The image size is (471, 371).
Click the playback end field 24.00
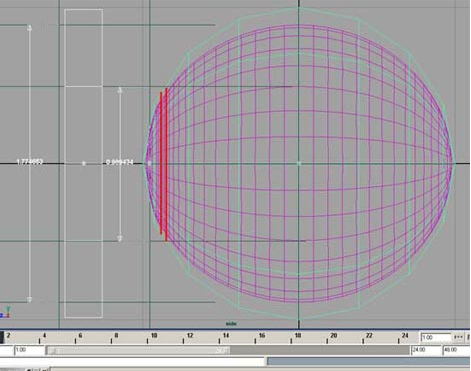click(x=426, y=350)
